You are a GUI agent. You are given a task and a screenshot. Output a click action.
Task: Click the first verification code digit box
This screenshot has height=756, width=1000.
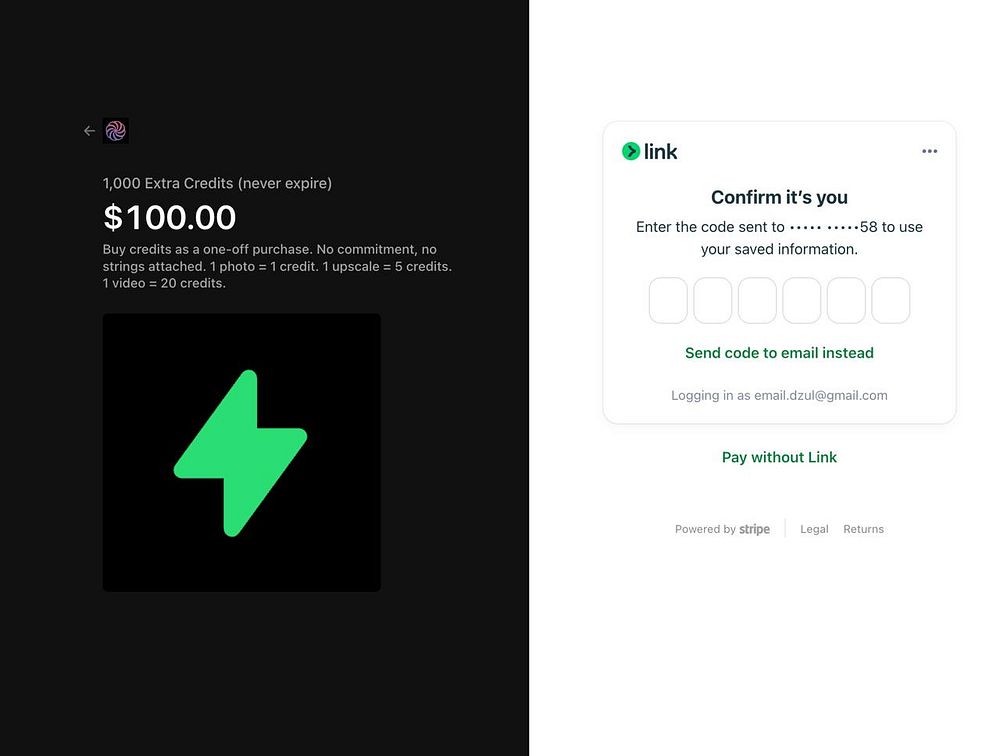[668, 301]
